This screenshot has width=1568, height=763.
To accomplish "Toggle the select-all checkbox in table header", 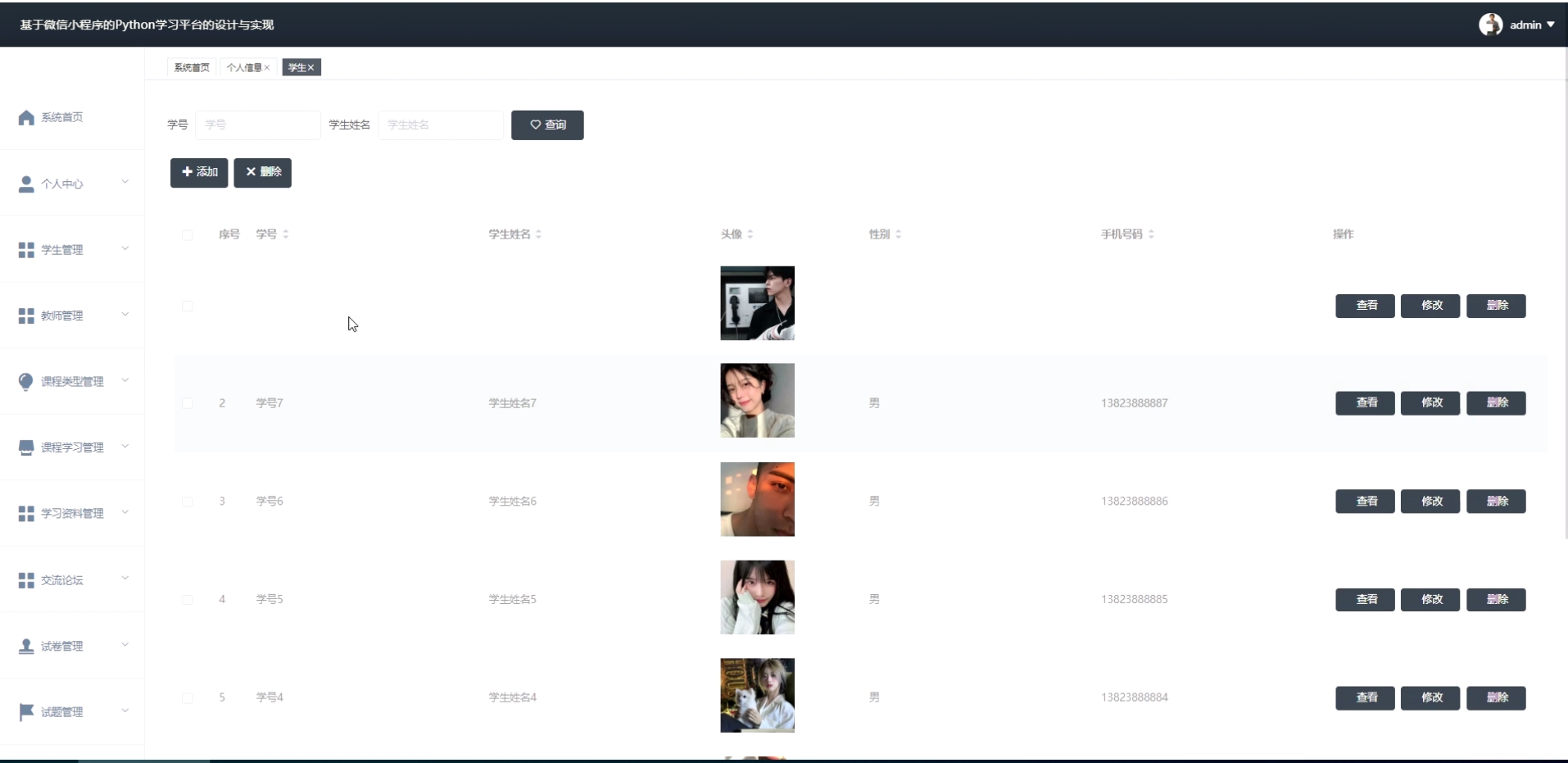I will click(x=188, y=235).
